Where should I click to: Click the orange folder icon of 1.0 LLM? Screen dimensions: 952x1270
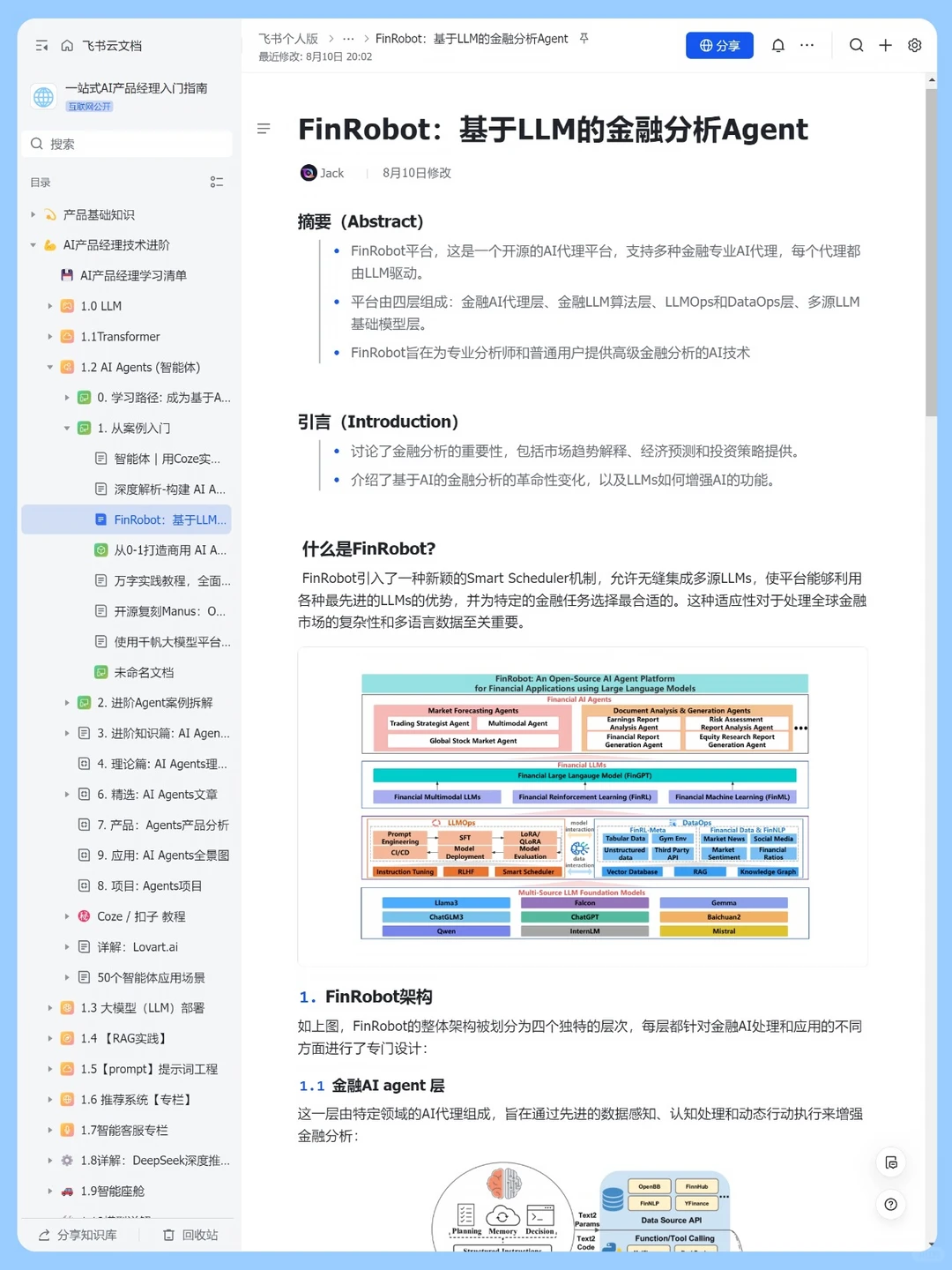click(67, 306)
